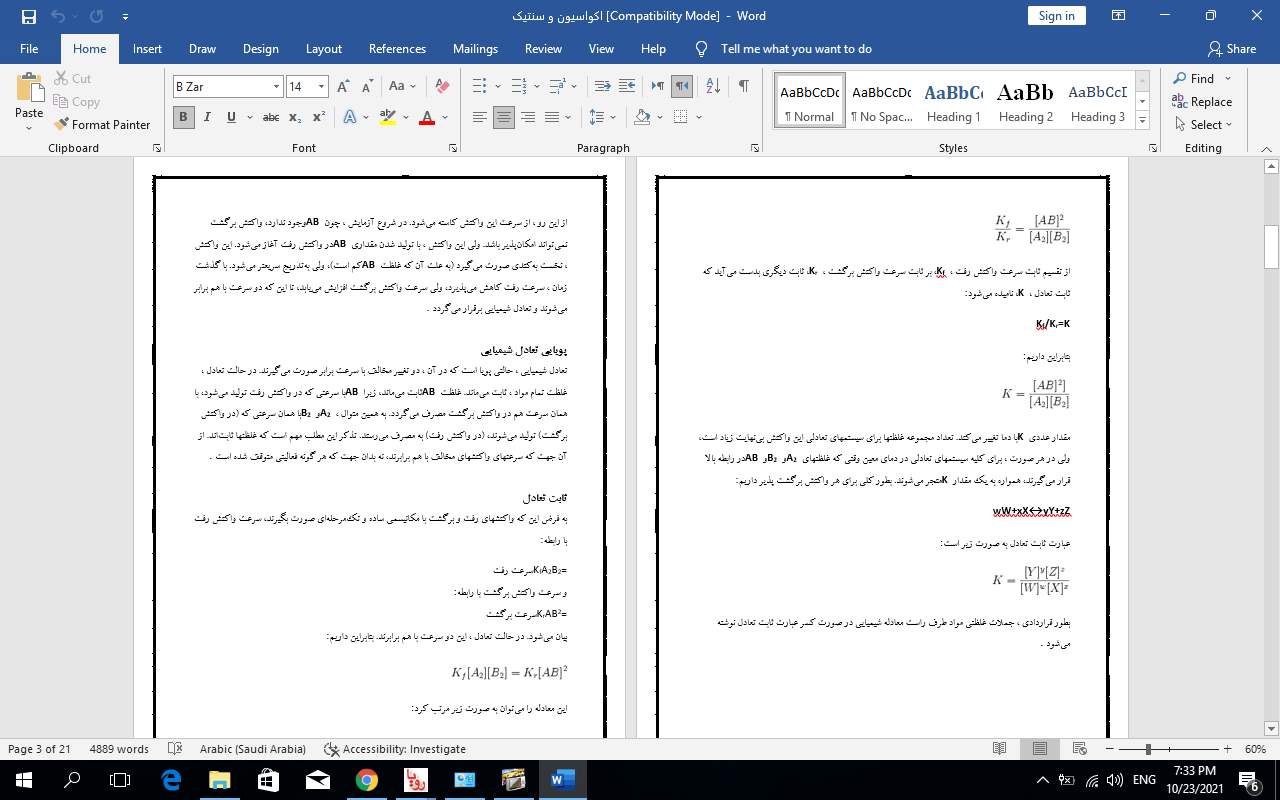1280x800 pixels.
Task: Open the Layout ribbon tab
Action: (323, 49)
